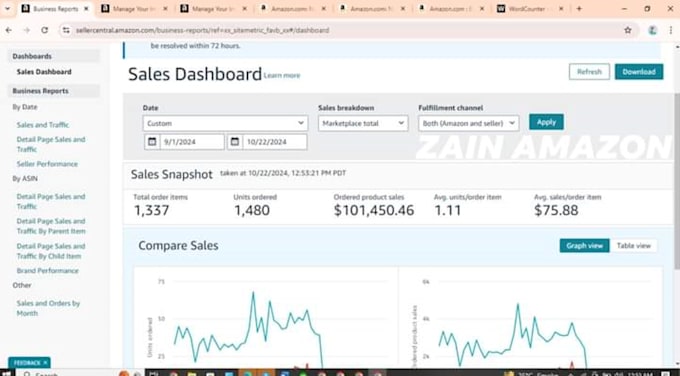Open the tab search chevron
Viewport: 680px width, 376px height.
[7, 9]
